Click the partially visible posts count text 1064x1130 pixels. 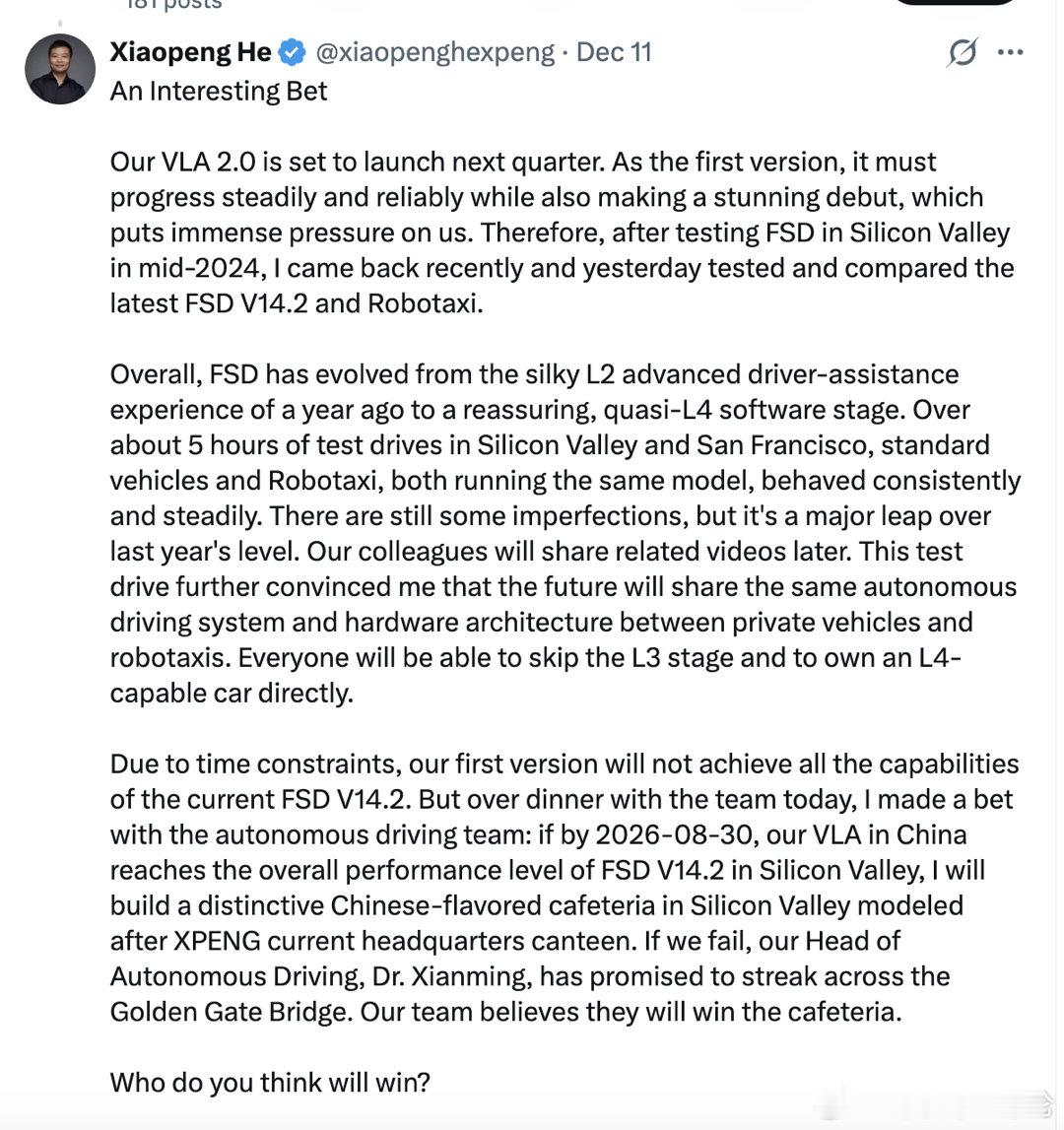173,5
